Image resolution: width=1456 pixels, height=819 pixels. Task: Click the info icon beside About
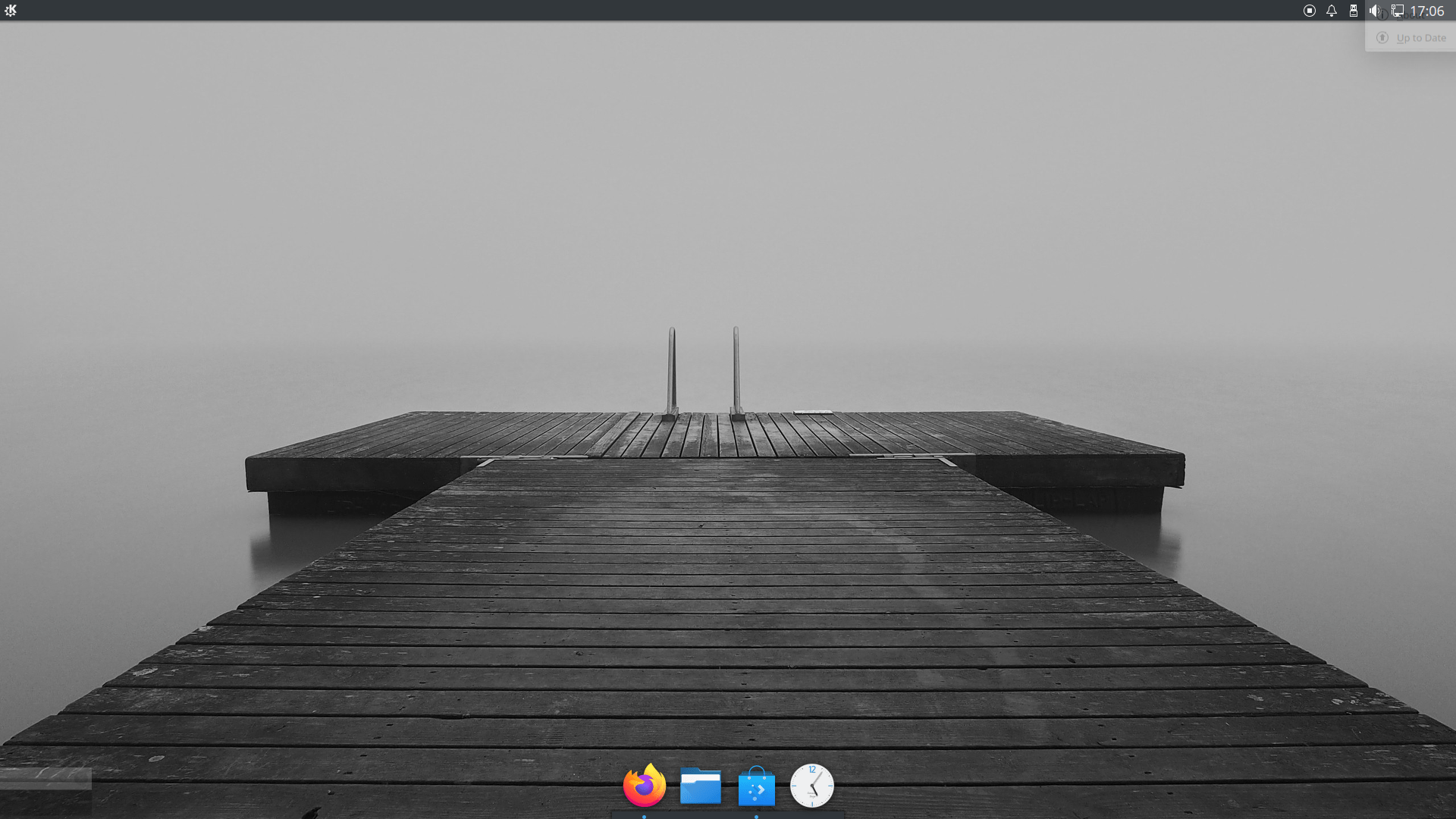(1382, 15)
